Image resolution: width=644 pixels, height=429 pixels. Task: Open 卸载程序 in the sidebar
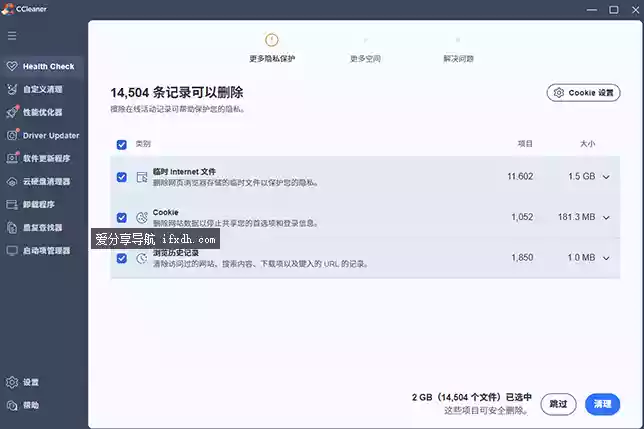42,204
